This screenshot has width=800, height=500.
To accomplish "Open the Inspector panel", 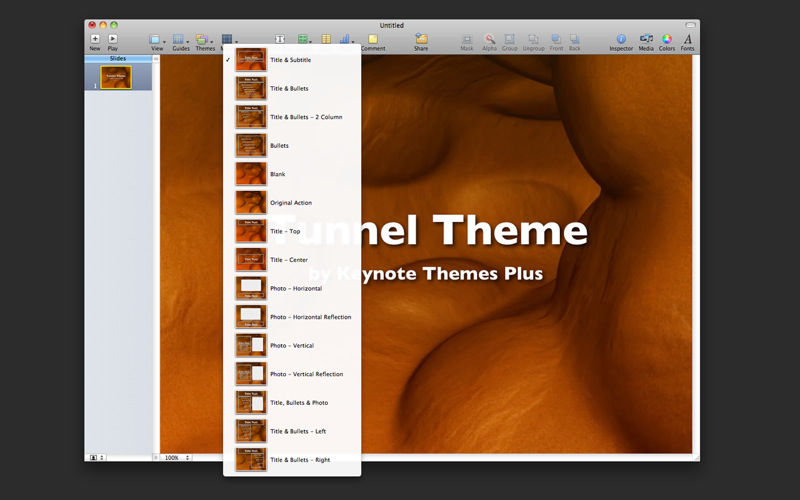I will pos(621,39).
